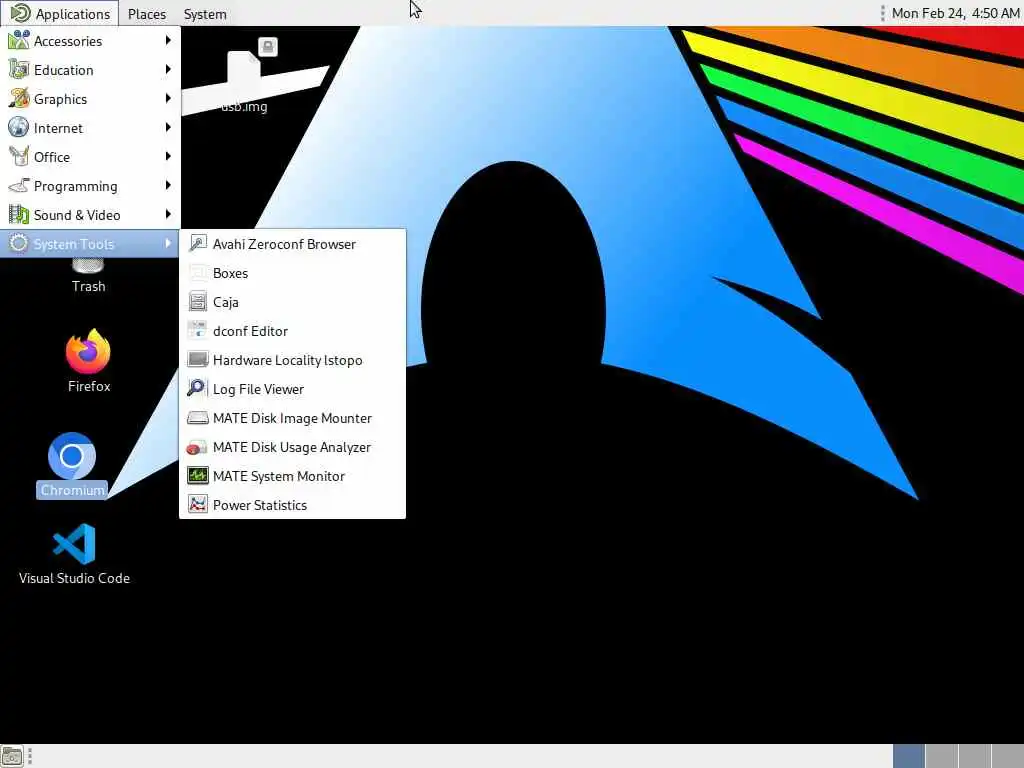
Task: Choose MATE Disk Usage Analyzer text
Action: pyautogui.click(x=291, y=447)
